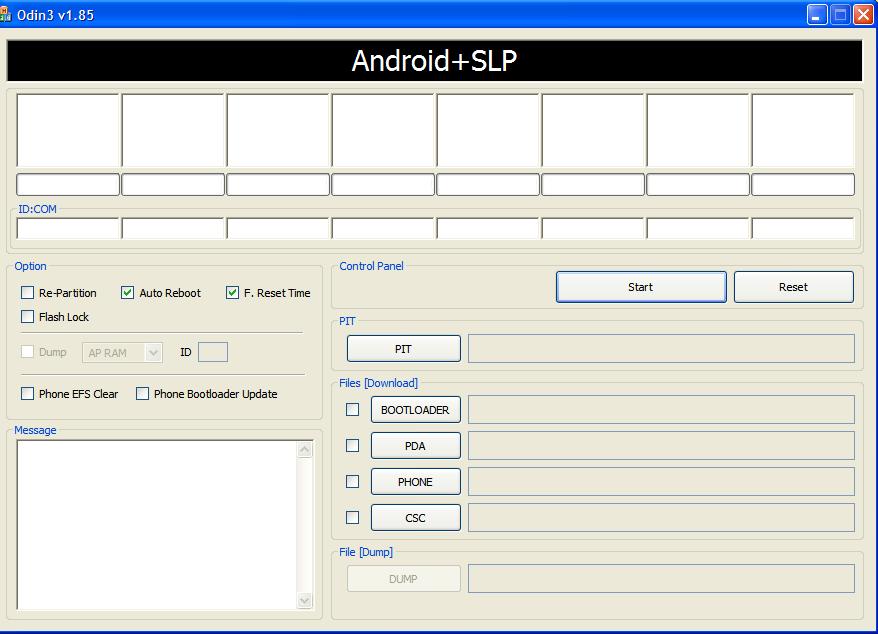Click the ID input box
The width and height of the screenshot is (878, 634).
pos(213,352)
